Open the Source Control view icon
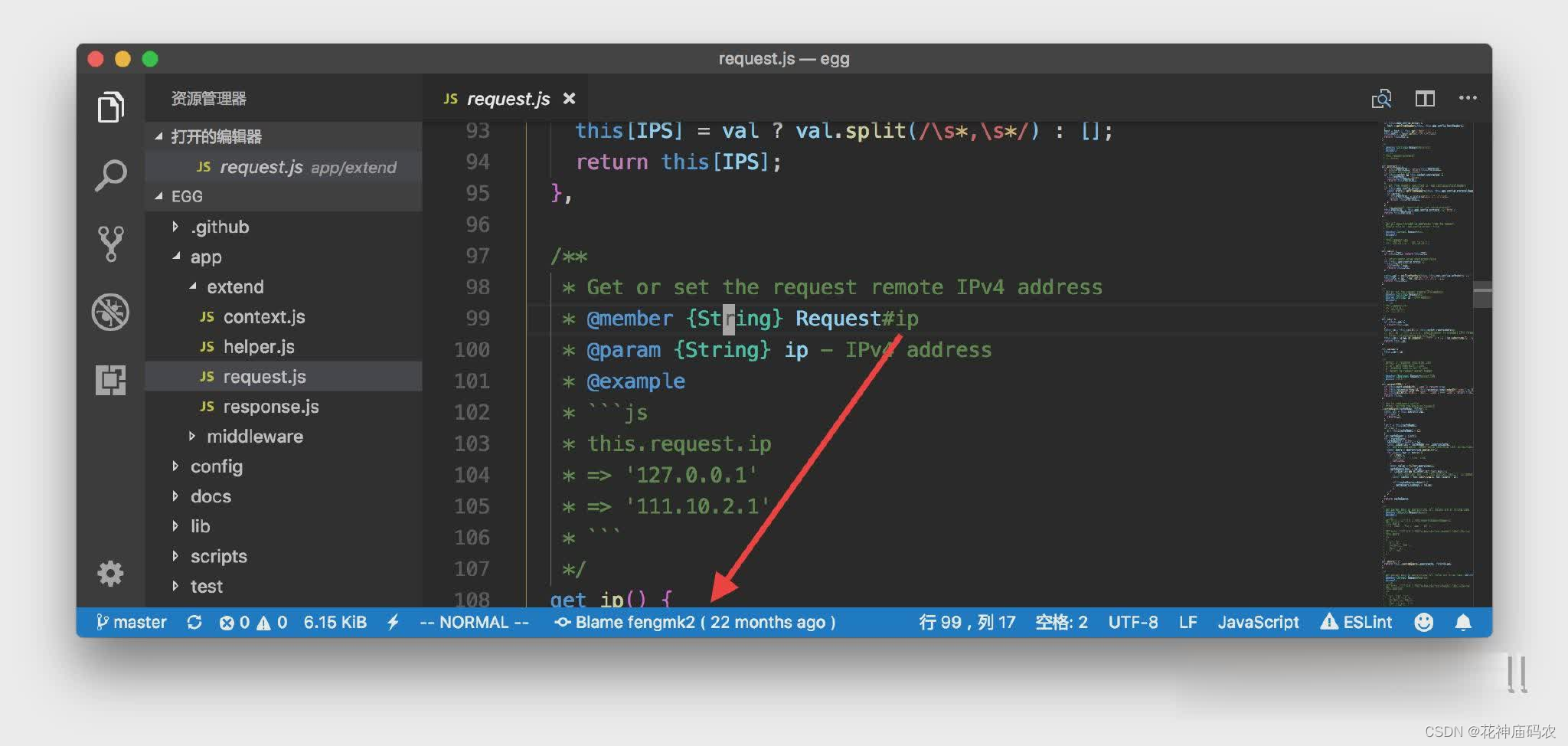The height and width of the screenshot is (746, 1568). tap(110, 244)
